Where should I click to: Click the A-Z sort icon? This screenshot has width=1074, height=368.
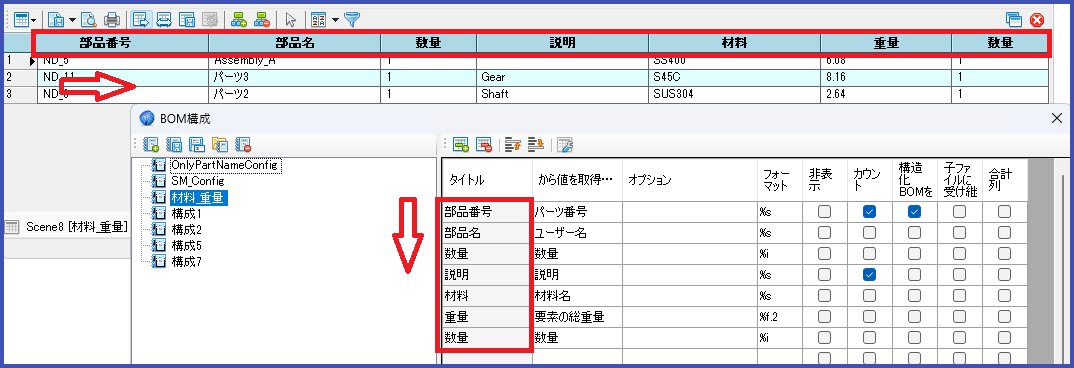(x=318, y=20)
